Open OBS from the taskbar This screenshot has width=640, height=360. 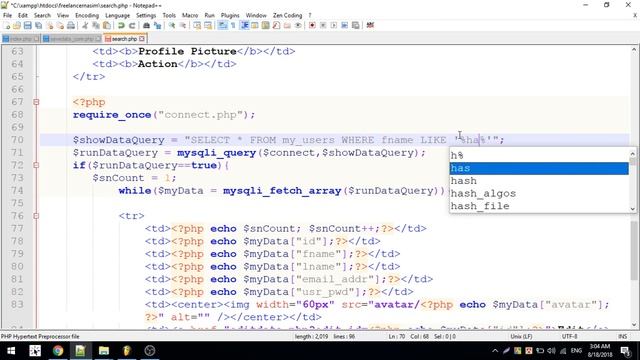pos(150,351)
